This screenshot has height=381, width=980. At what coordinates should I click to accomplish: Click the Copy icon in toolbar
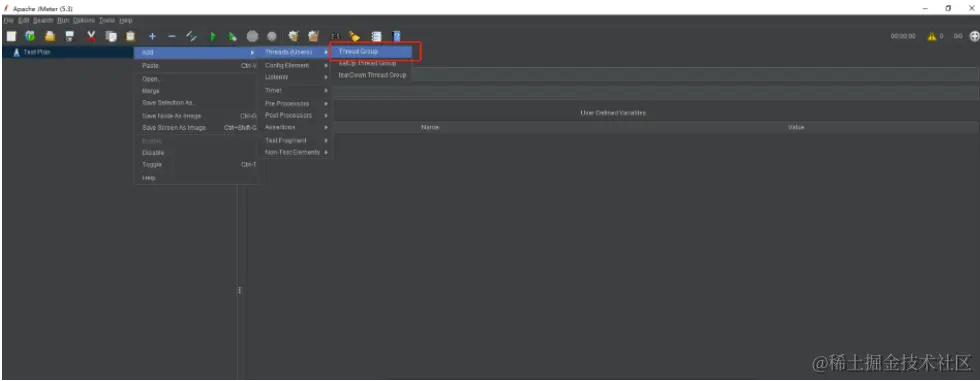tap(111, 36)
